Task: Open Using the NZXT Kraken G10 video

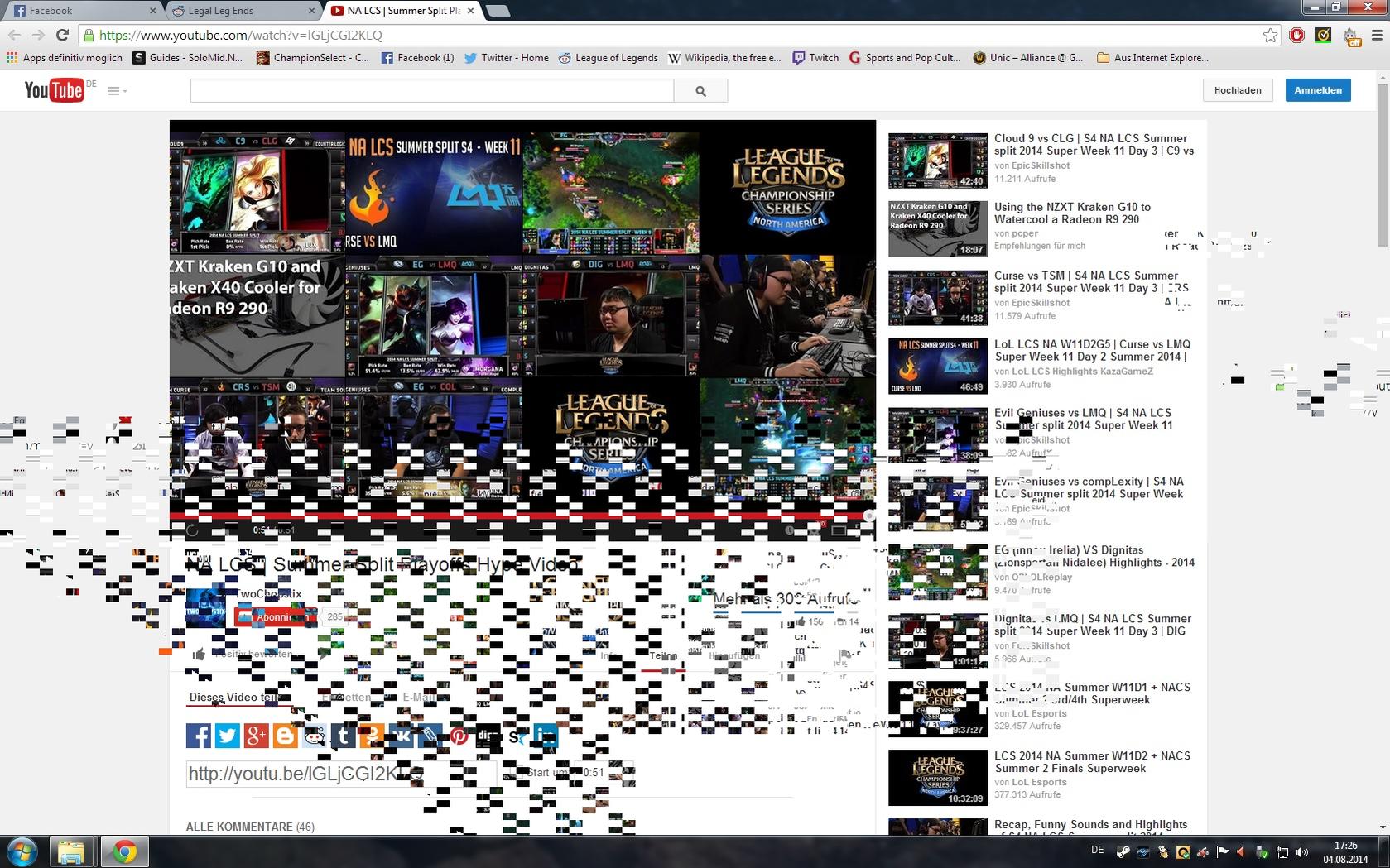Action: 1072,213
